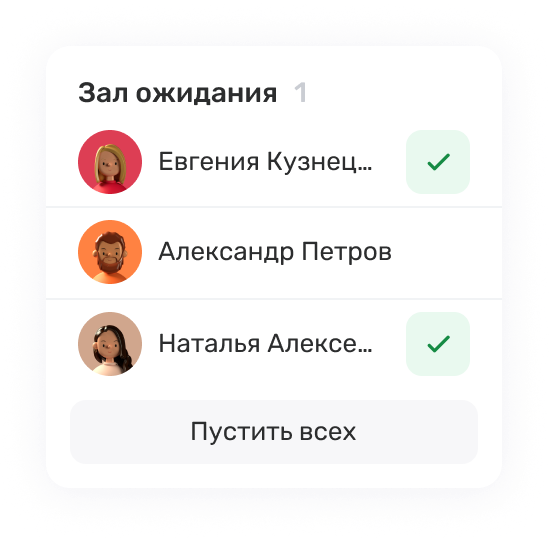Open the profile of the bearded participant
Image resolution: width=550 pixels, height=540 pixels.
click(110, 252)
